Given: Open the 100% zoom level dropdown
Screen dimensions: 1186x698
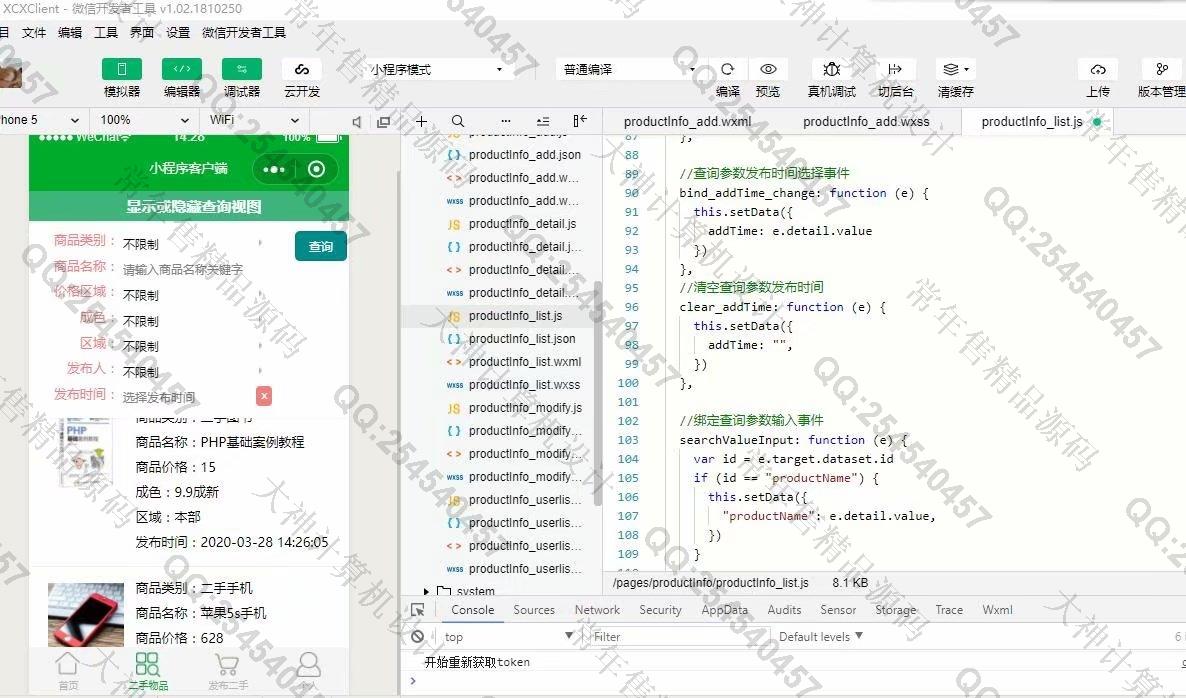Looking at the screenshot, I should pyautogui.click(x=144, y=119).
